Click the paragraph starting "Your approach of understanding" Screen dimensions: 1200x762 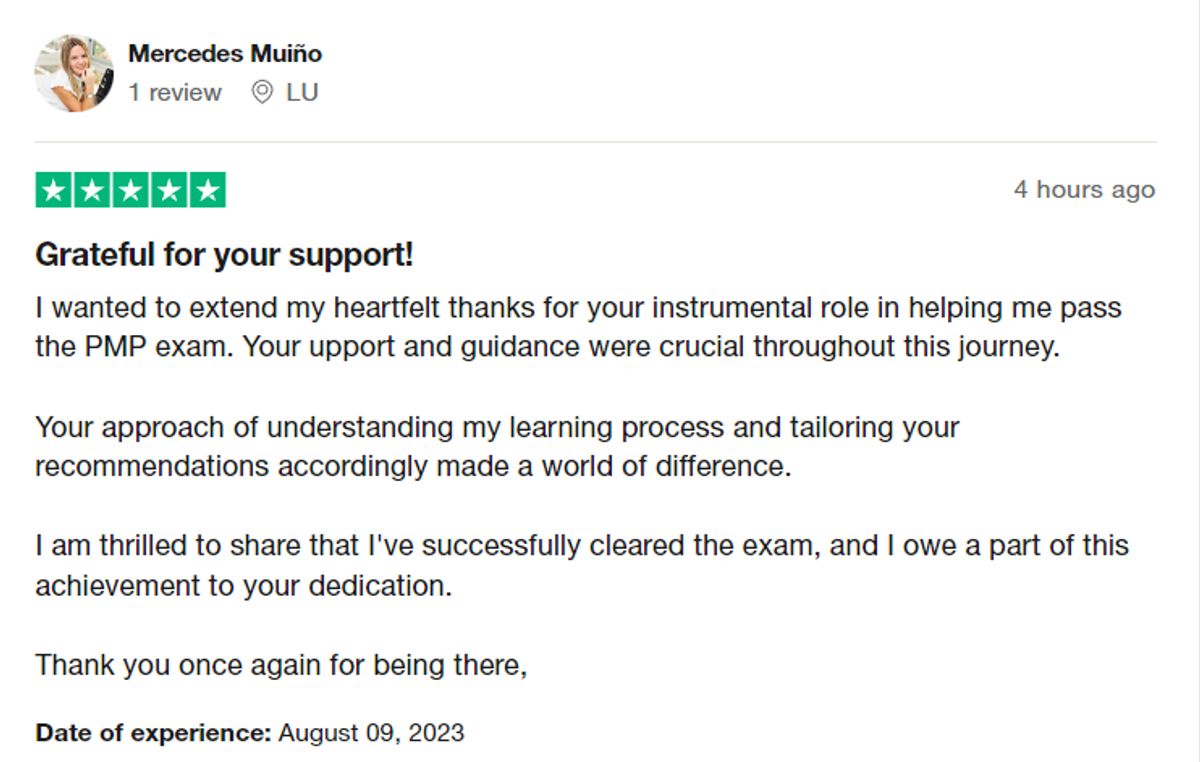click(497, 428)
